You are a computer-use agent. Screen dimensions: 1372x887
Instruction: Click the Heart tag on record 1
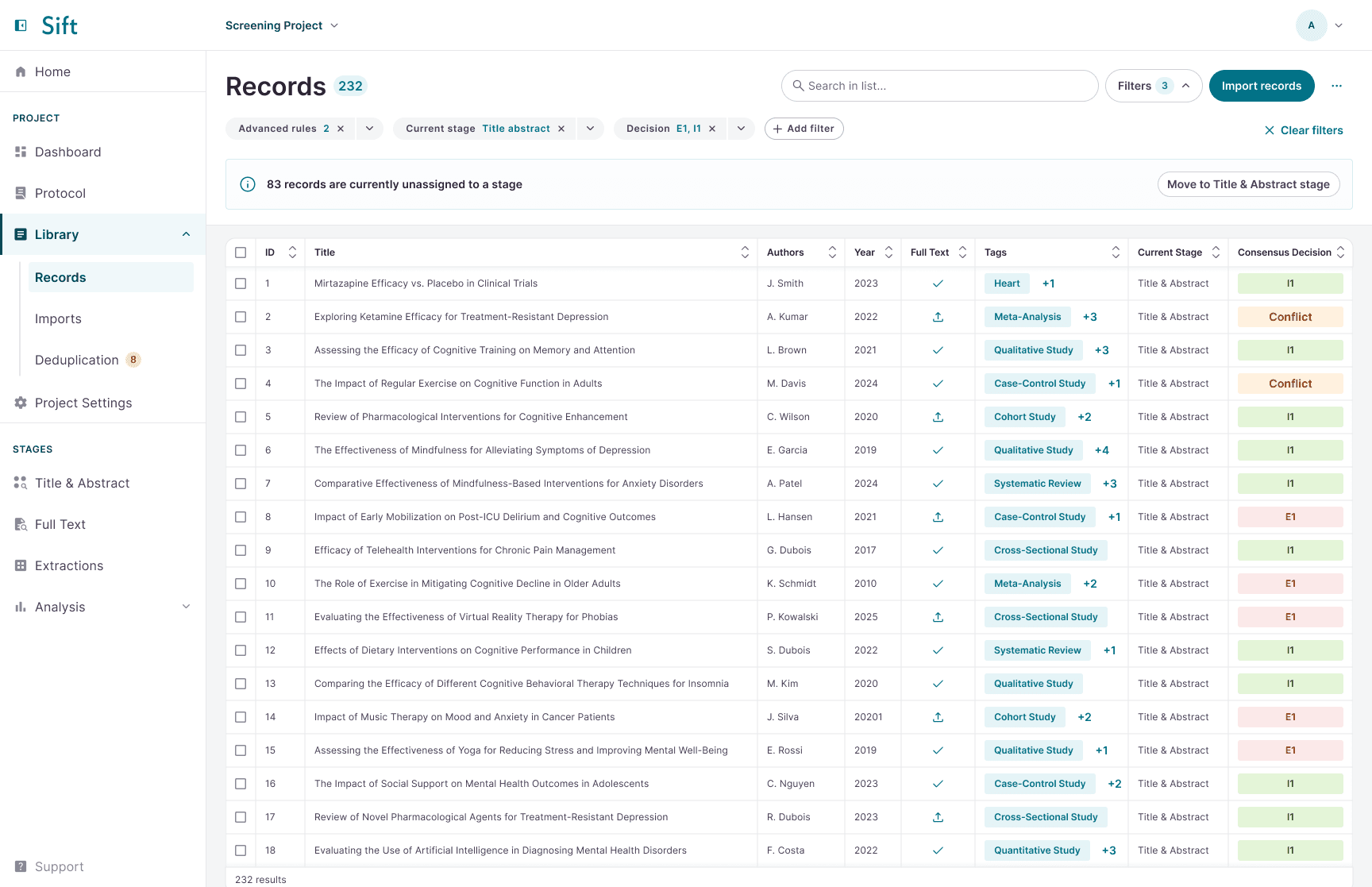click(1007, 283)
